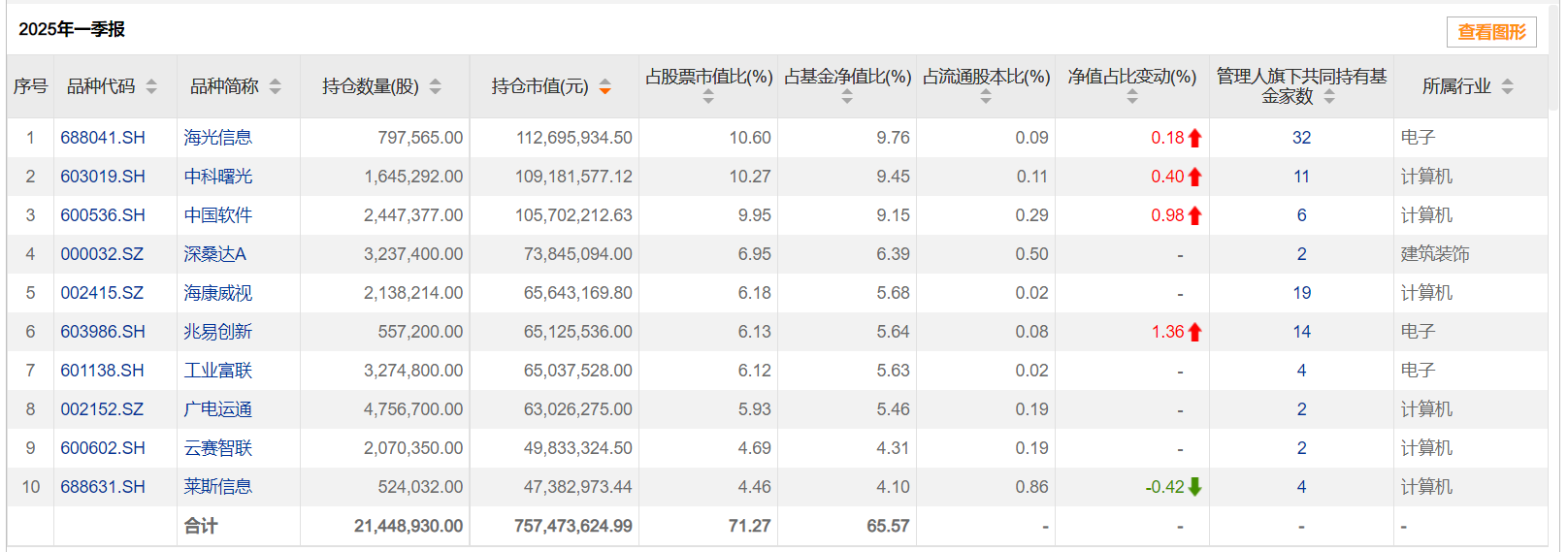This screenshot has height=552, width=1568.
Task: Sort by 占股票市值比(%) column arrows
Action: (708, 97)
